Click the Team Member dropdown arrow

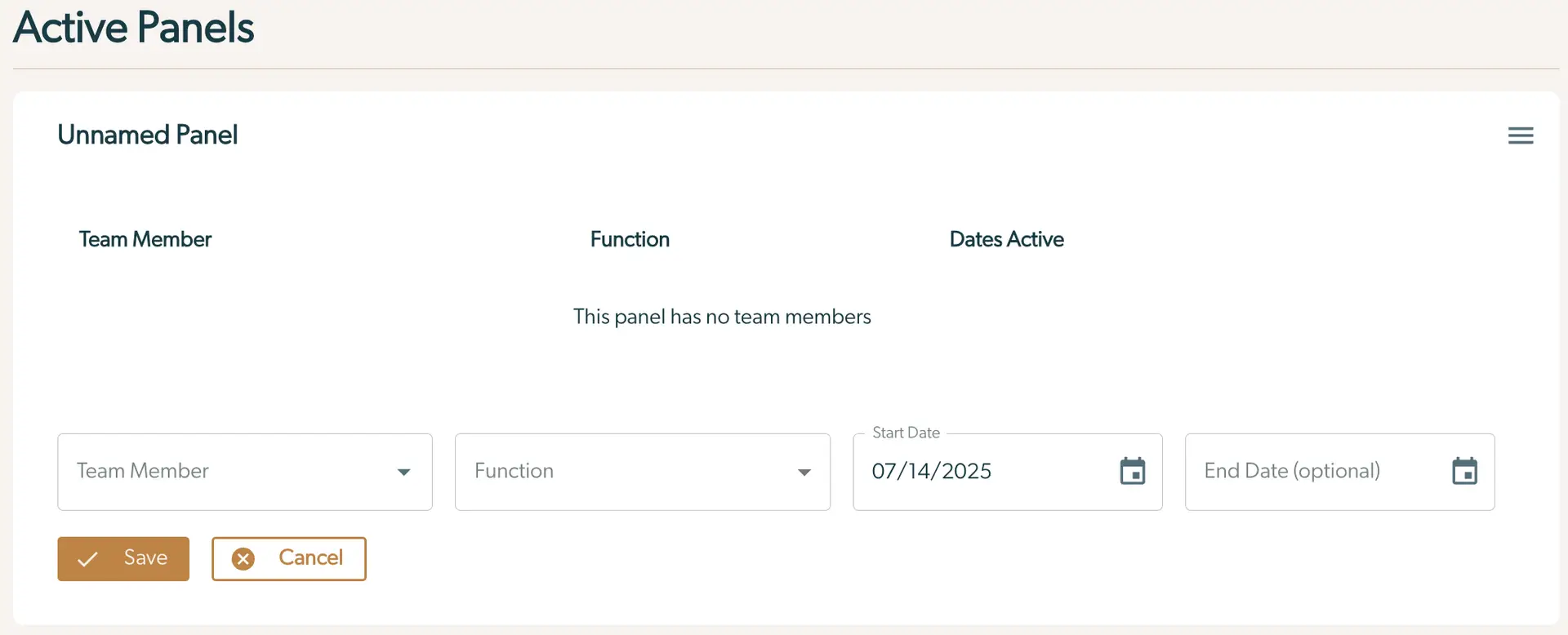pyautogui.click(x=403, y=473)
